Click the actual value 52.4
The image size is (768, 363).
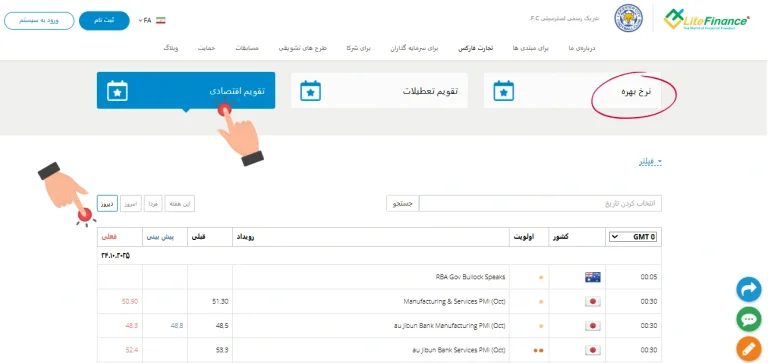132,350
